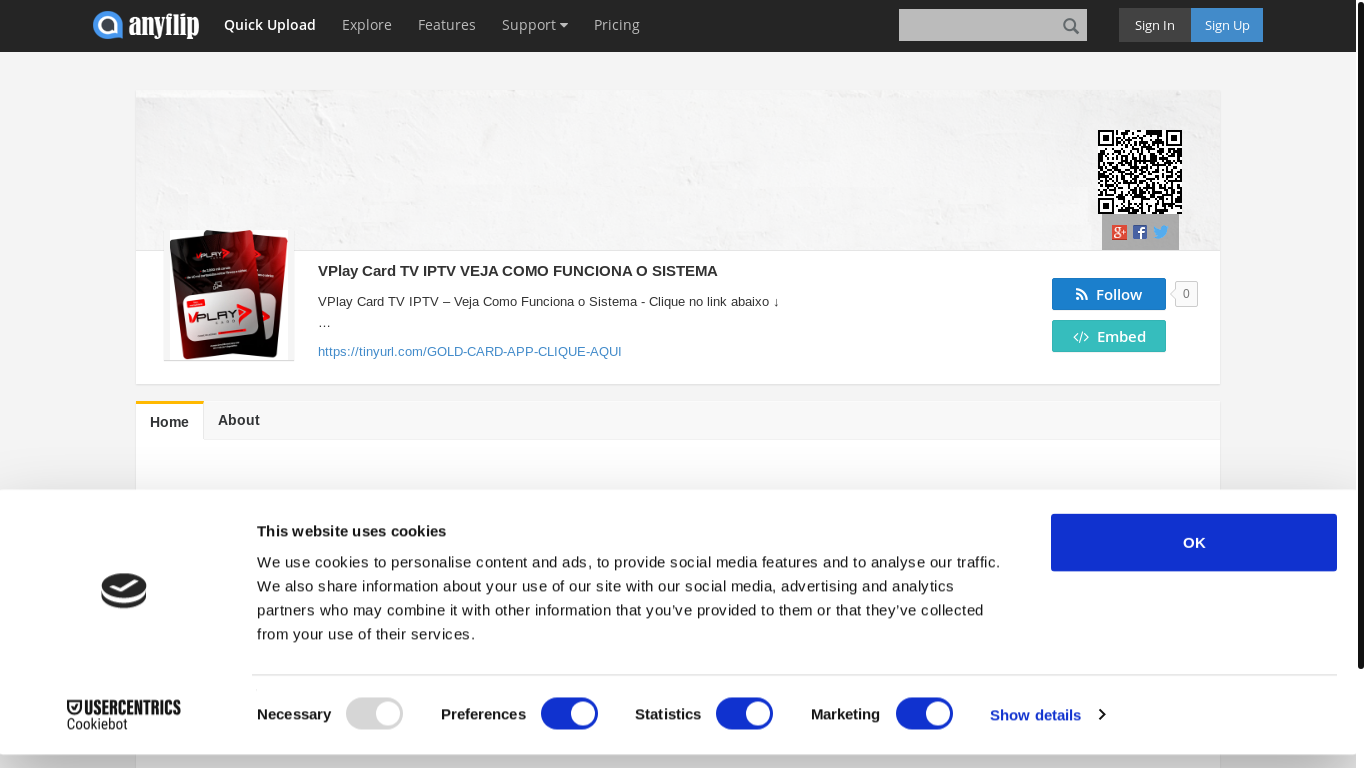Open the VPlay card profile thumbnail
Image resolution: width=1366 pixels, height=768 pixels.
[229, 295]
